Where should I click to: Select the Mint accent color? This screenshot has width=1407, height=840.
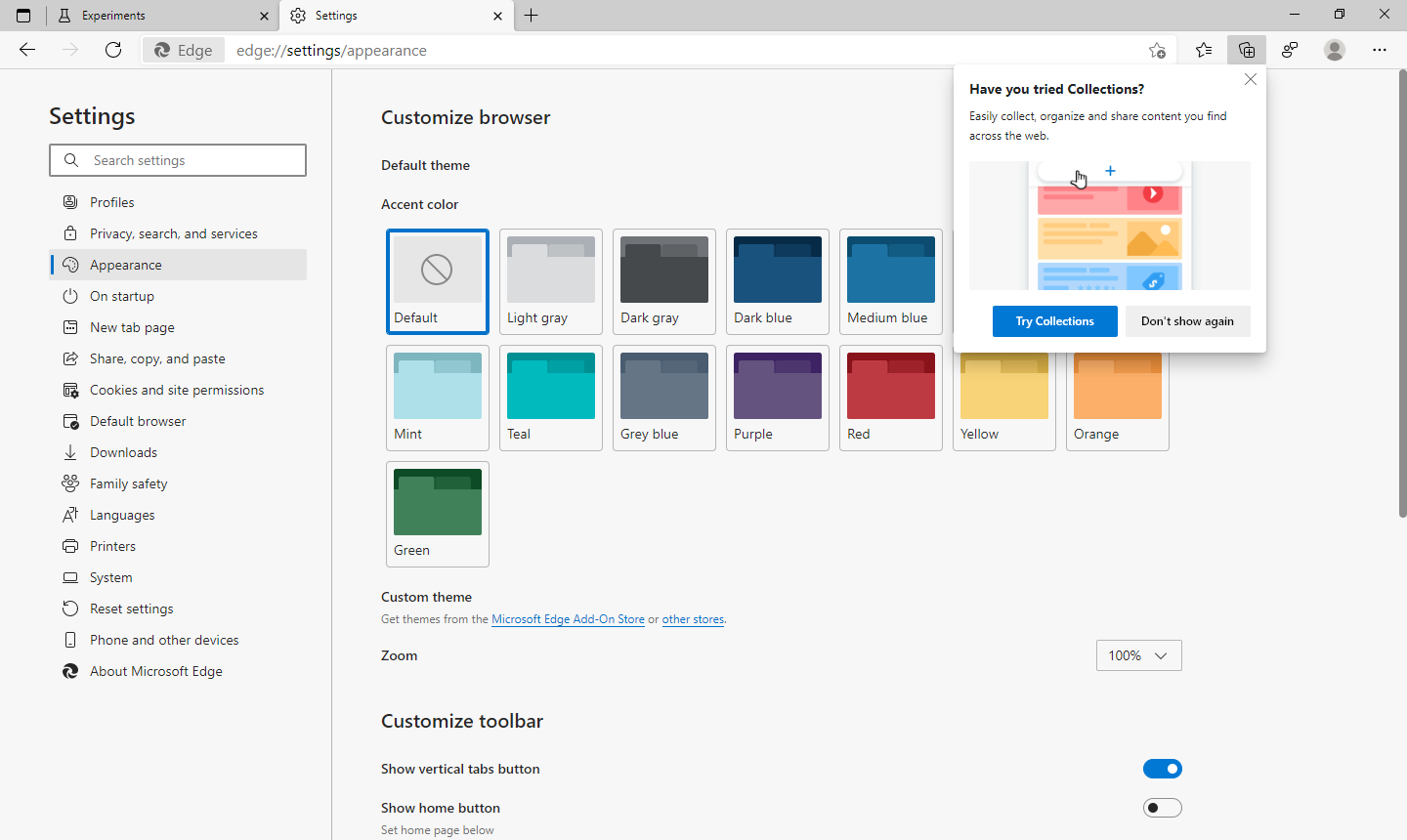pyautogui.click(x=438, y=398)
